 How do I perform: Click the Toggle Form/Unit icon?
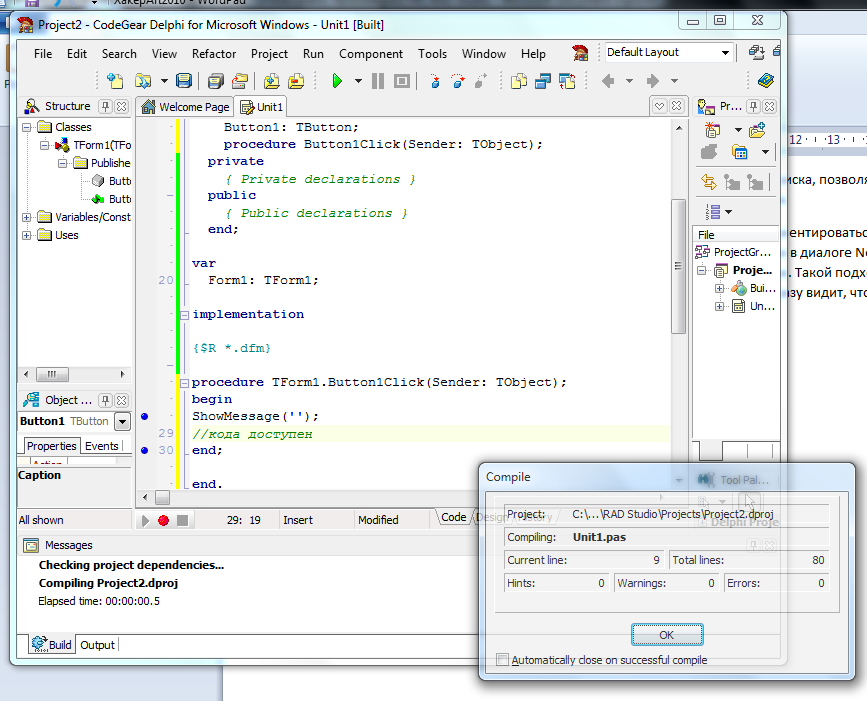(567, 81)
